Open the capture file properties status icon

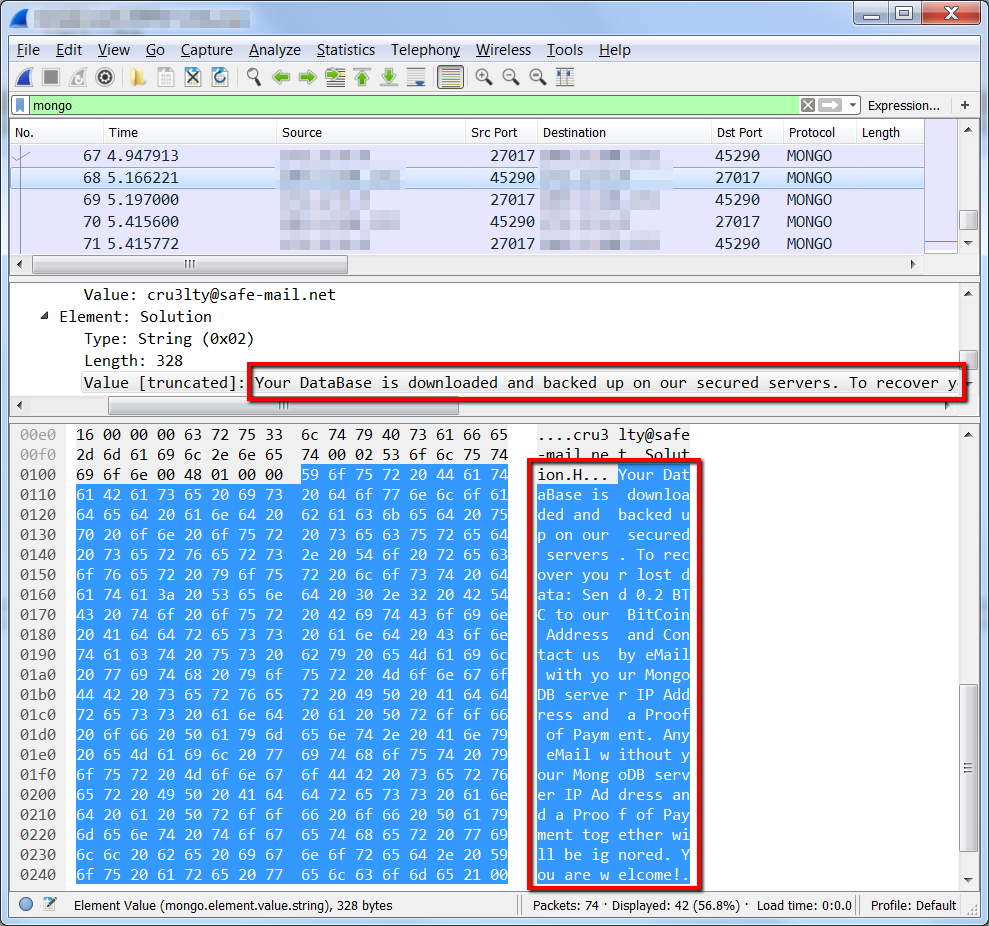pyautogui.click(x=50, y=904)
